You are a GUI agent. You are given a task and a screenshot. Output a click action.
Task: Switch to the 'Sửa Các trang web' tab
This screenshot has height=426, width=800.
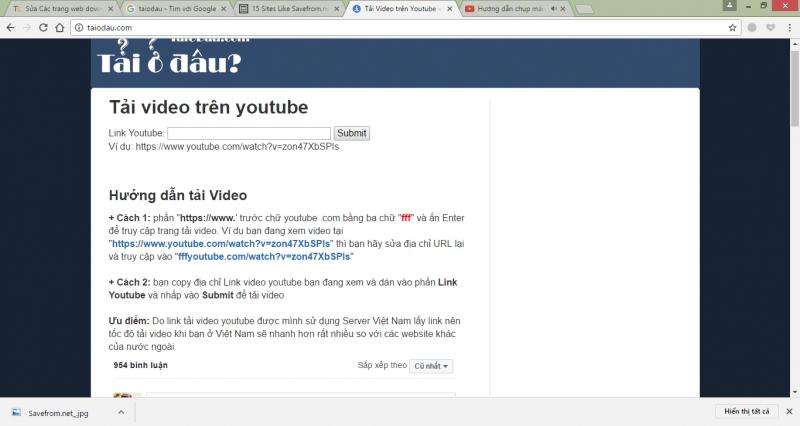(x=60, y=8)
